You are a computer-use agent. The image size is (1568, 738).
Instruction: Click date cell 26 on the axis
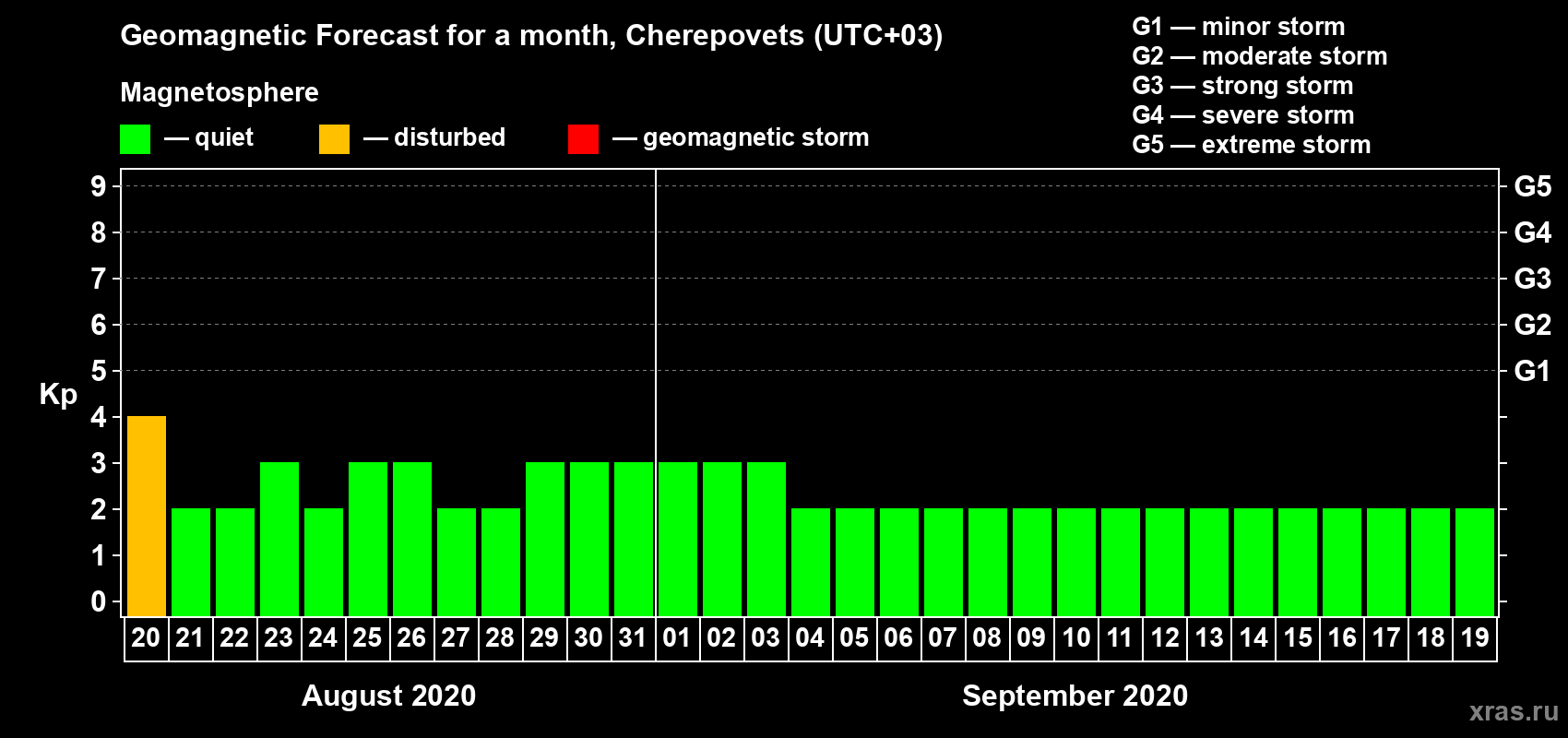point(411,638)
